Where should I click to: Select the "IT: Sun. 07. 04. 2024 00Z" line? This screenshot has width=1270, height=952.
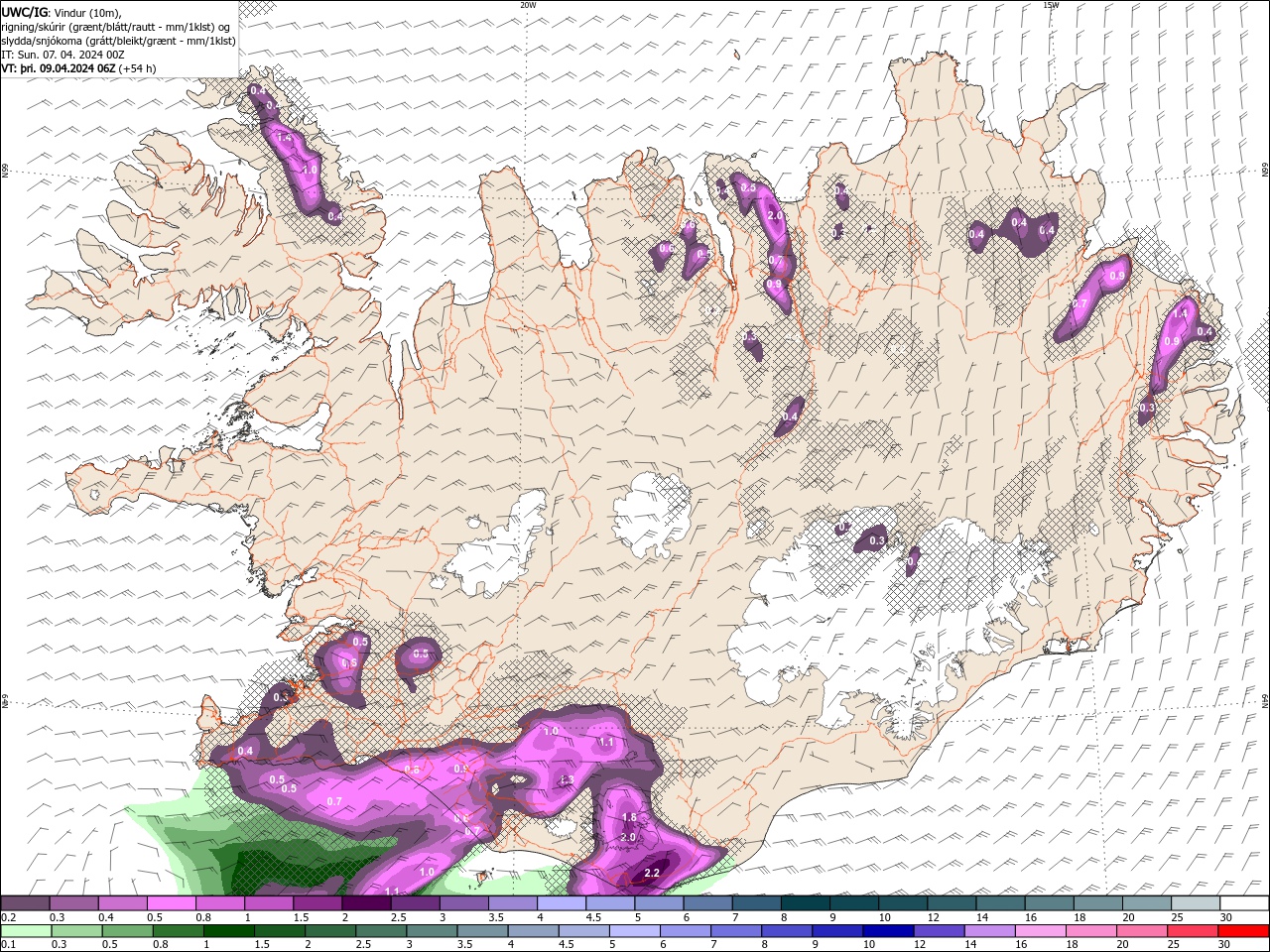tap(63, 55)
